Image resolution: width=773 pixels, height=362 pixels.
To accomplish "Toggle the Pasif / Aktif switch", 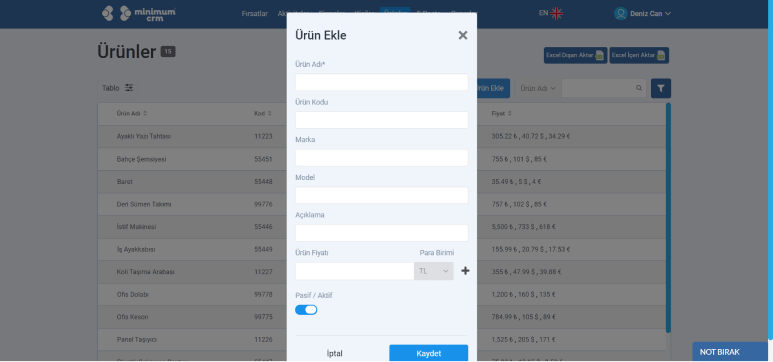I will [x=306, y=310].
